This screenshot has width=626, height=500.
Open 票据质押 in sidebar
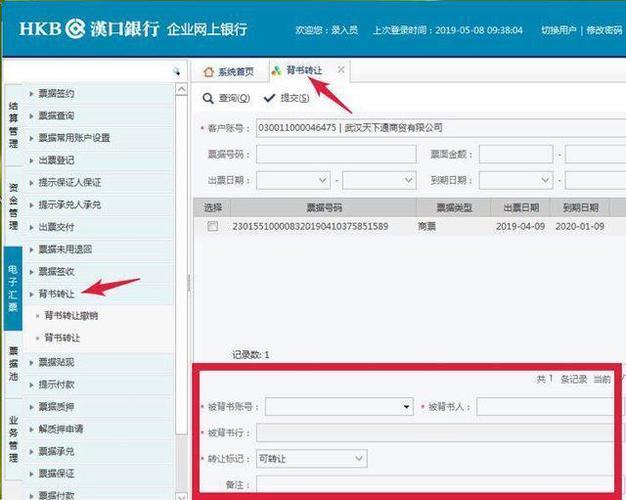tap(56, 407)
